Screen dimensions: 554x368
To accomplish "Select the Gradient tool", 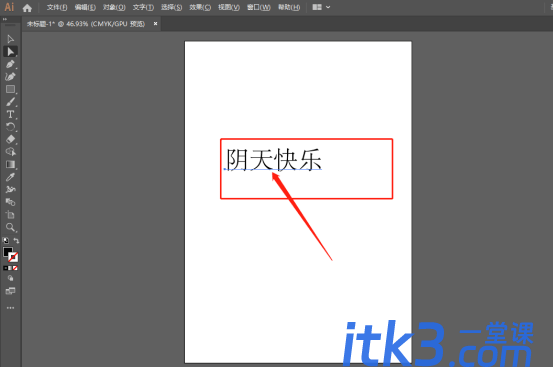I will [x=10, y=165].
